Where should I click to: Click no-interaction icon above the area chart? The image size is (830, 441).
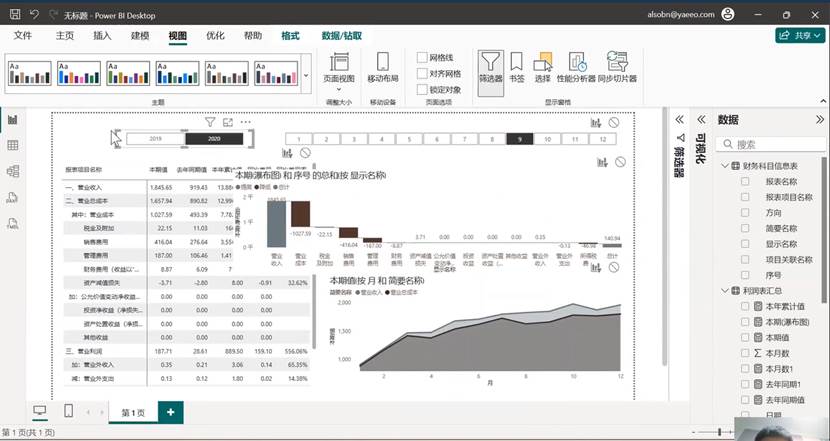click(614, 267)
